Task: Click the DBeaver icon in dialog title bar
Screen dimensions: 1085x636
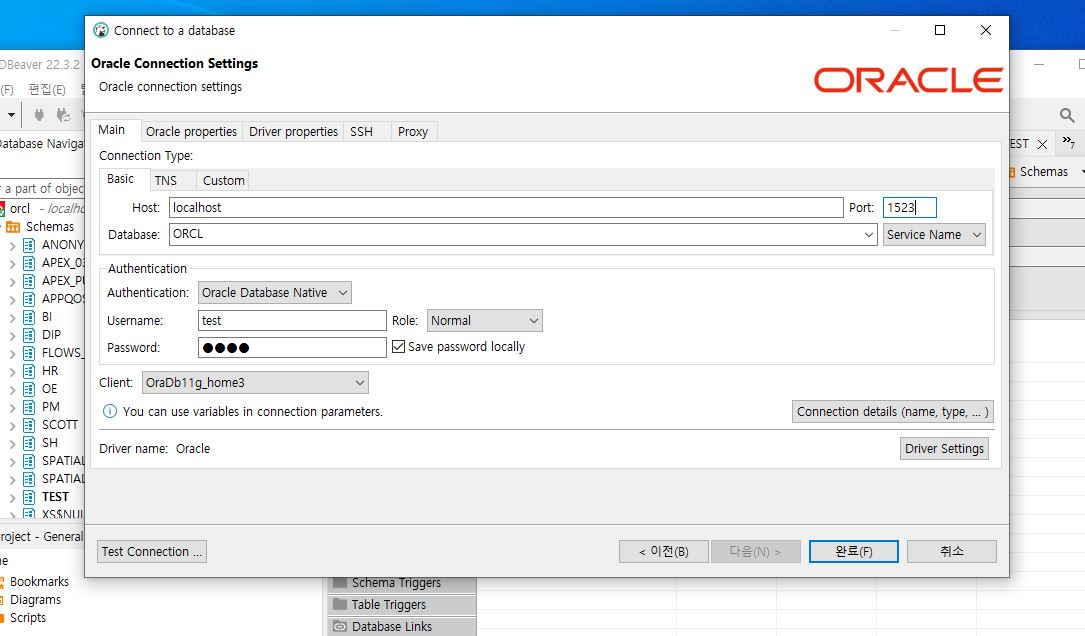Action: pyautogui.click(x=101, y=30)
